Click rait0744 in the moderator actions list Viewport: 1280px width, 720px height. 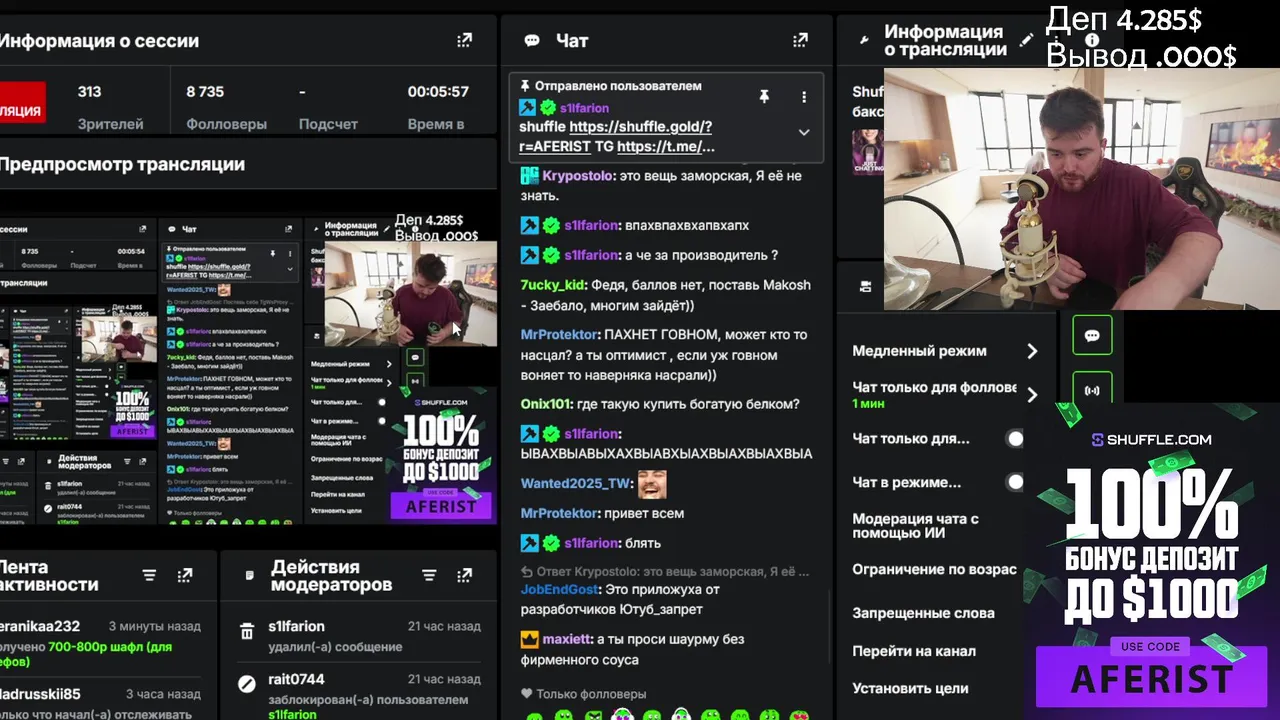pos(296,680)
